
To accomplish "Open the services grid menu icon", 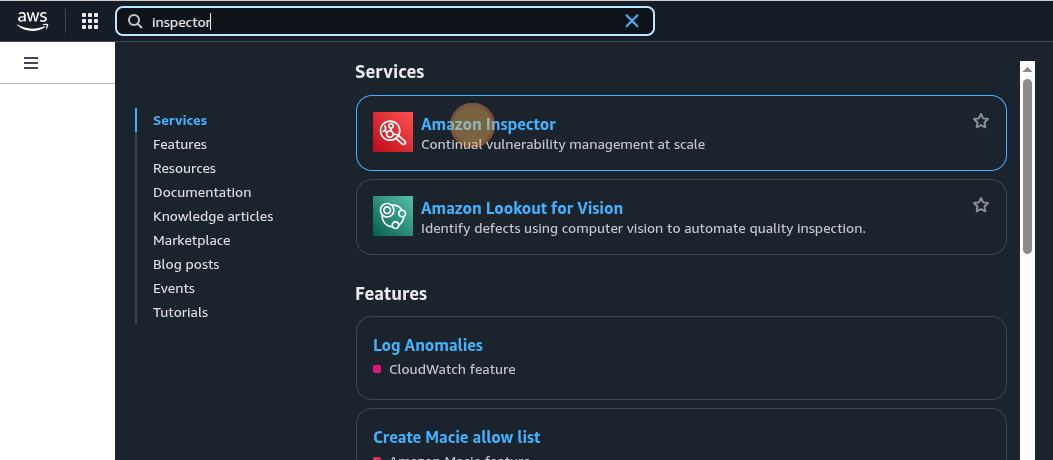I will coord(90,21).
